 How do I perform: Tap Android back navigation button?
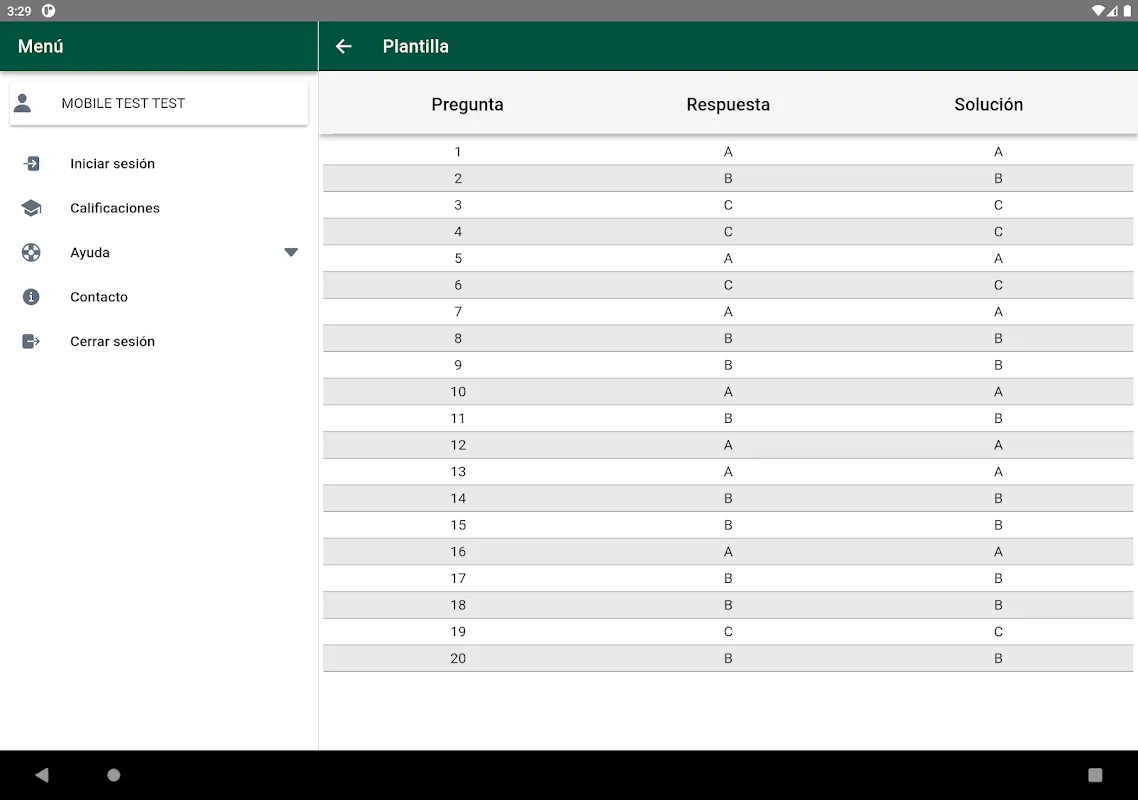click(42, 775)
